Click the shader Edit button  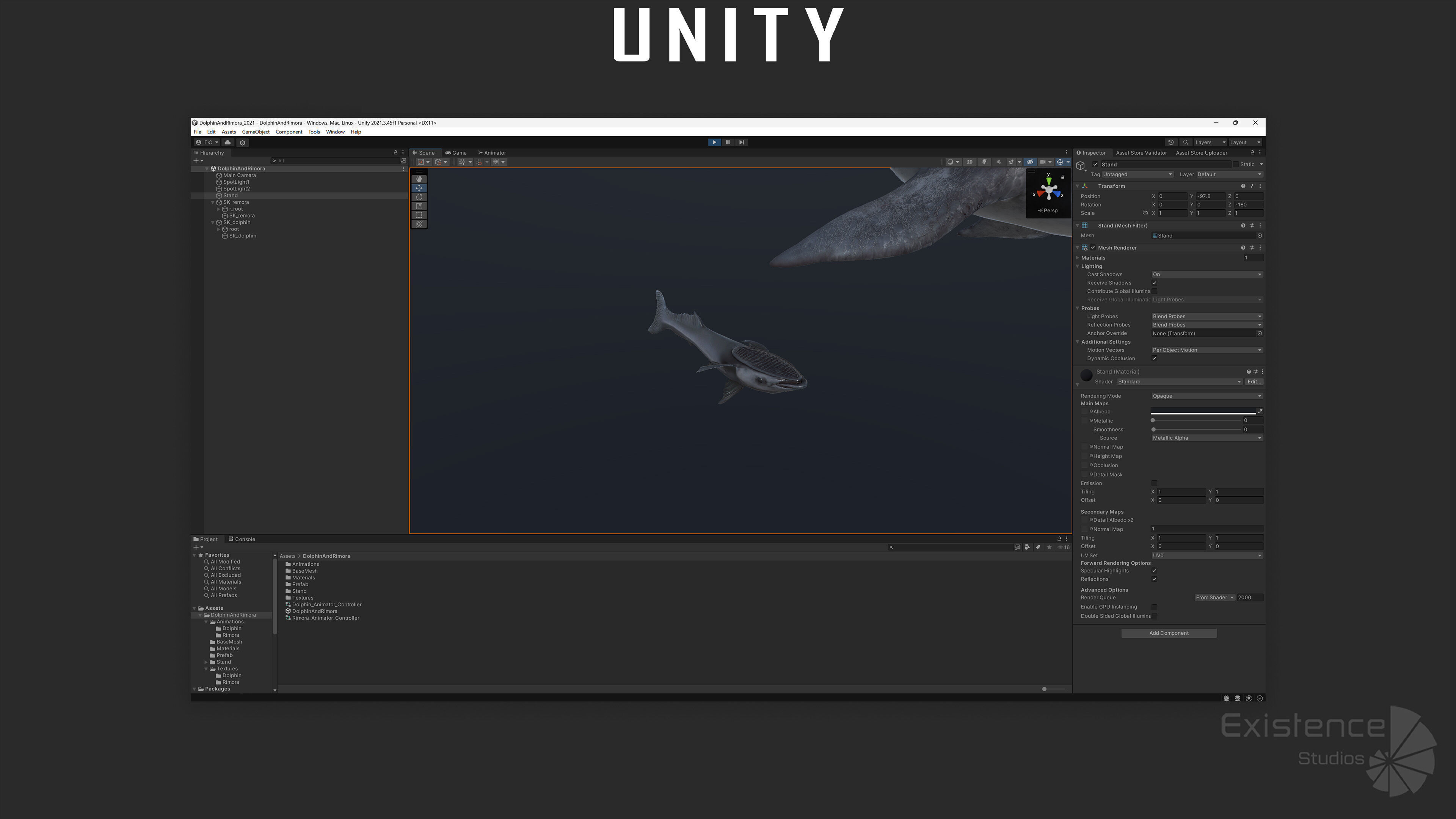[x=1254, y=382]
